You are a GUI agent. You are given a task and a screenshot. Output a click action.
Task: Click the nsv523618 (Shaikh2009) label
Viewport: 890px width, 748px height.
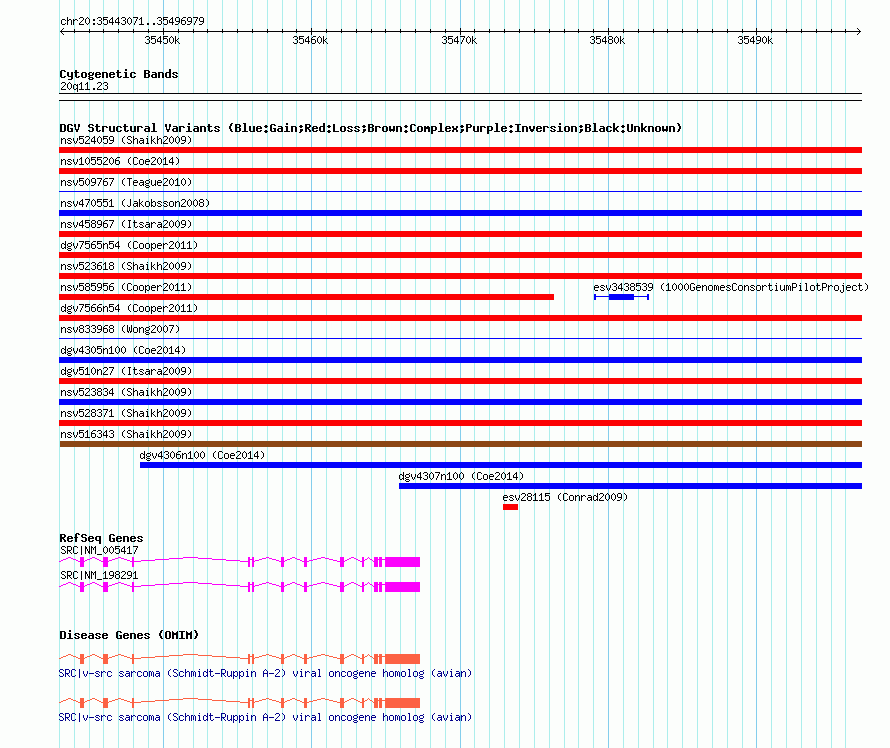click(x=126, y=266)
